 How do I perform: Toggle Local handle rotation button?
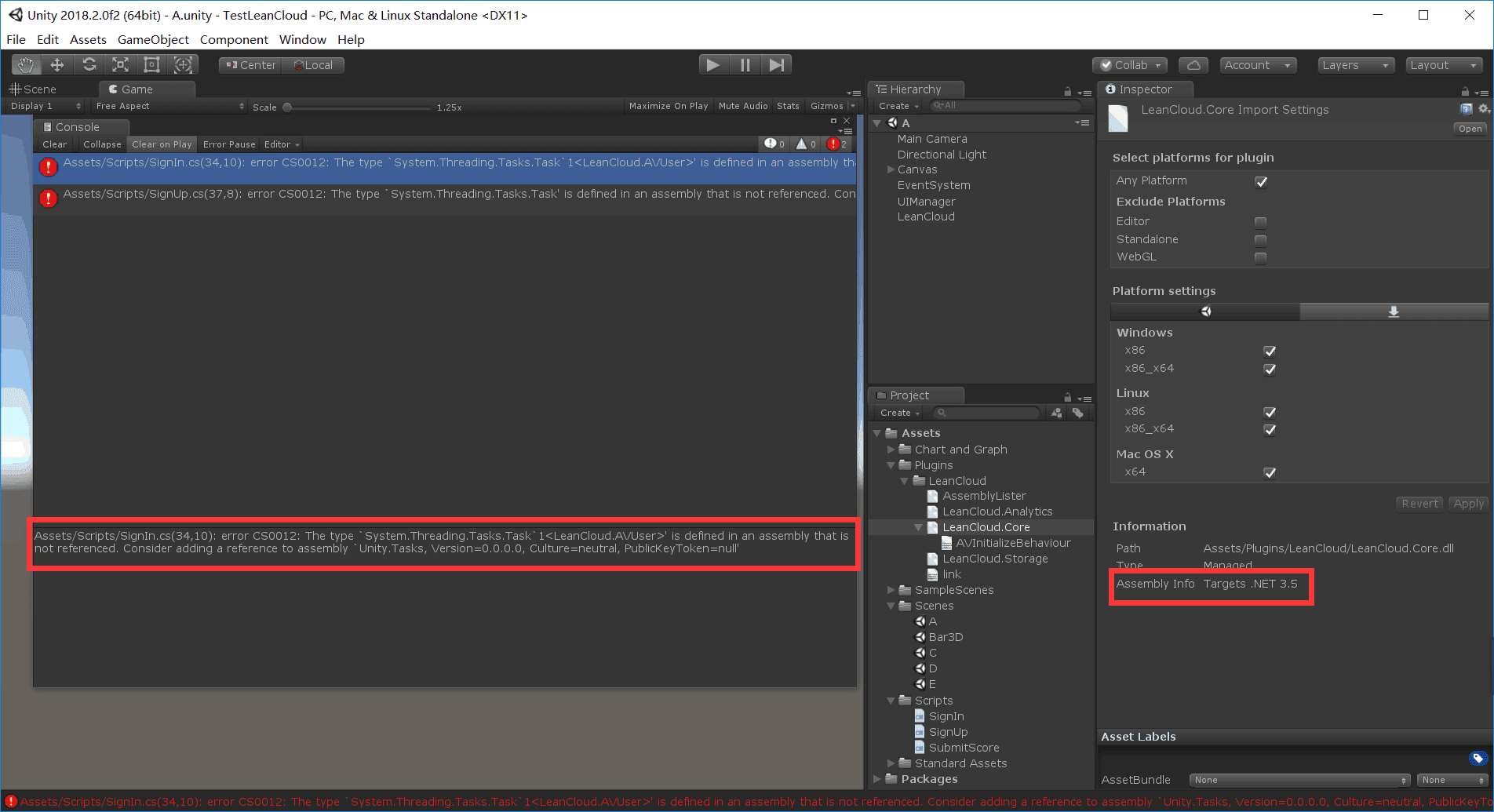click(313, 65)
